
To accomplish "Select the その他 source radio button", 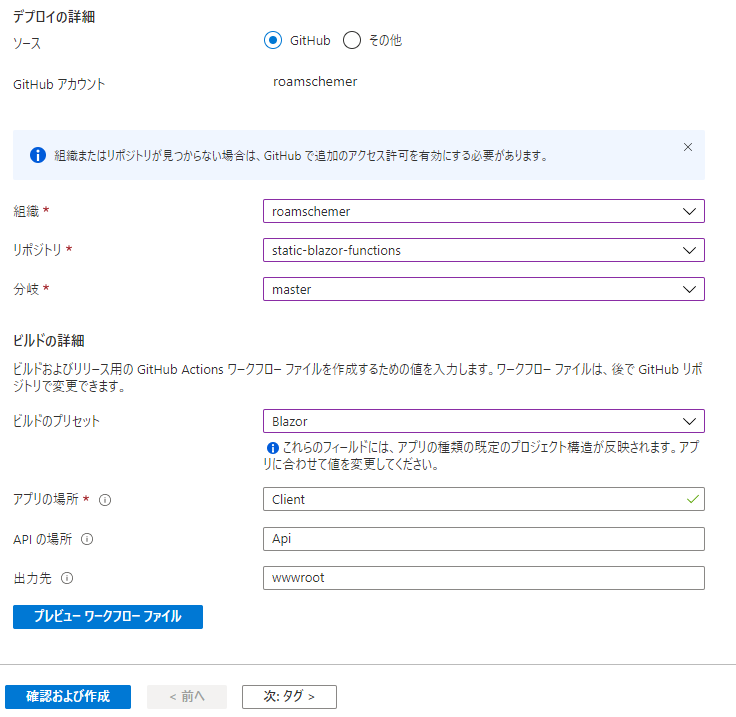I will coord(352,40).
